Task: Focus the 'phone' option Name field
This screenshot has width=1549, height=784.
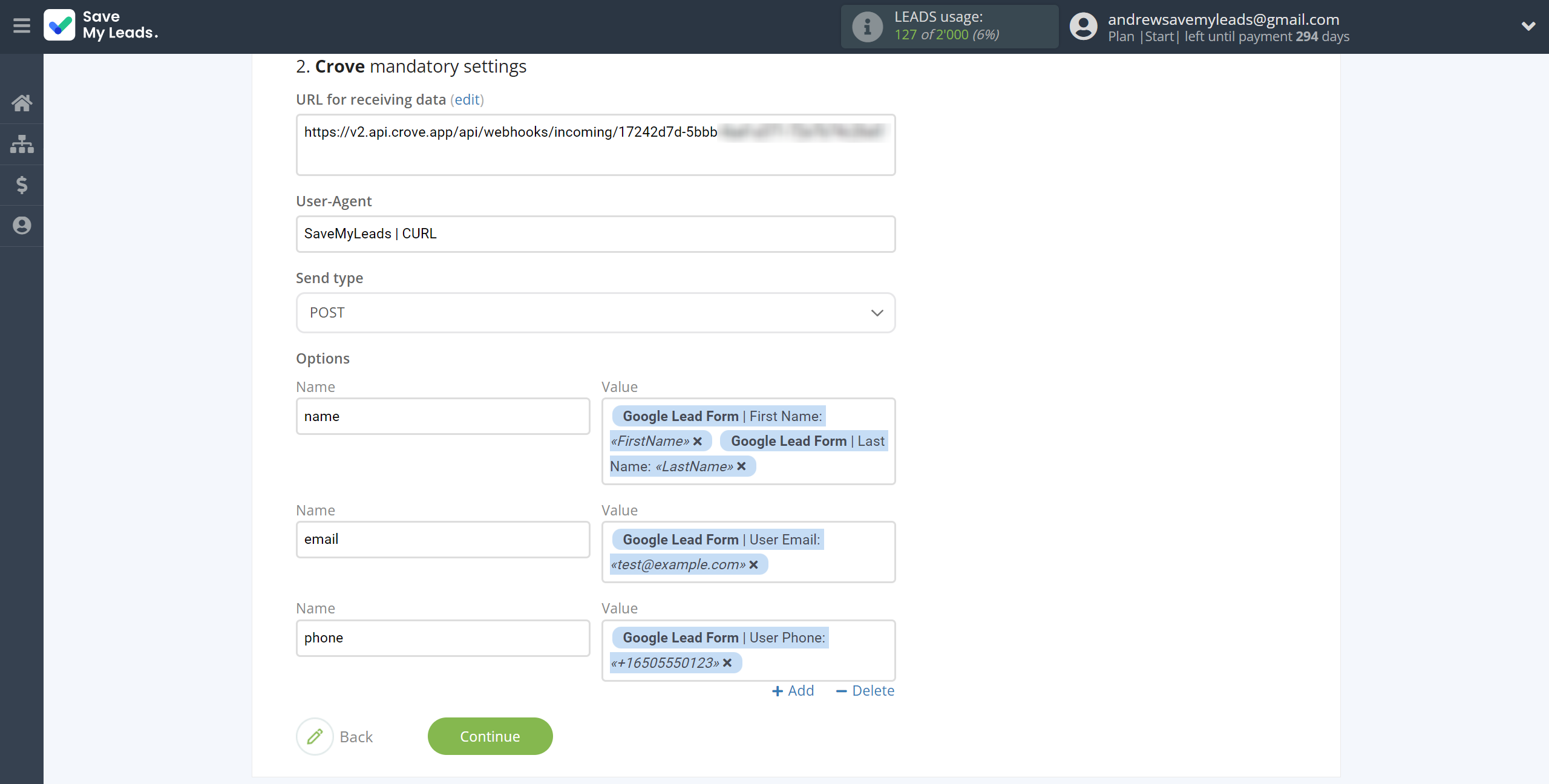Action: pyautogui.click(x=443, y=638)
